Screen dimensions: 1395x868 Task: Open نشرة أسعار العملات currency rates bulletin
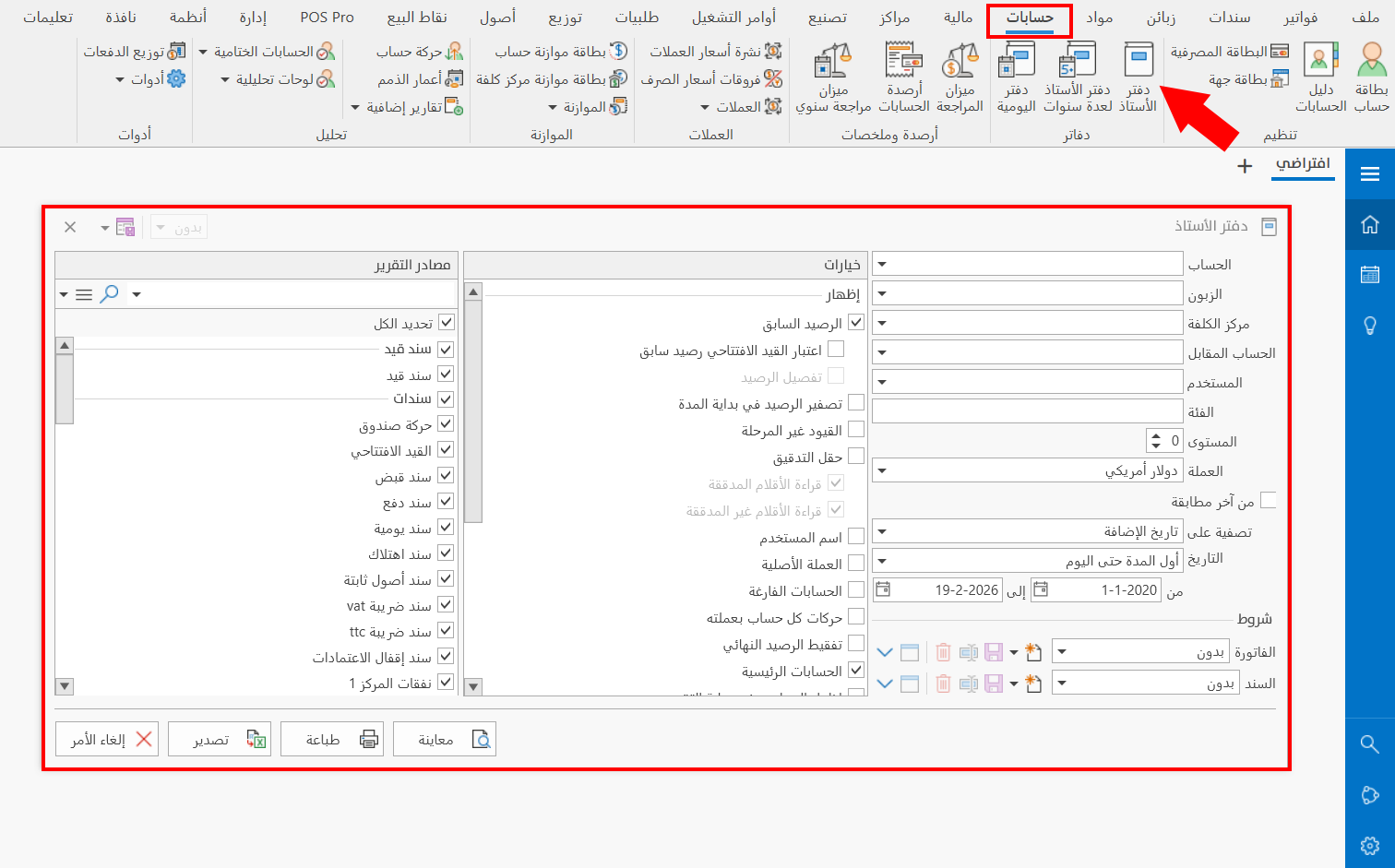(x=716, y=52)
